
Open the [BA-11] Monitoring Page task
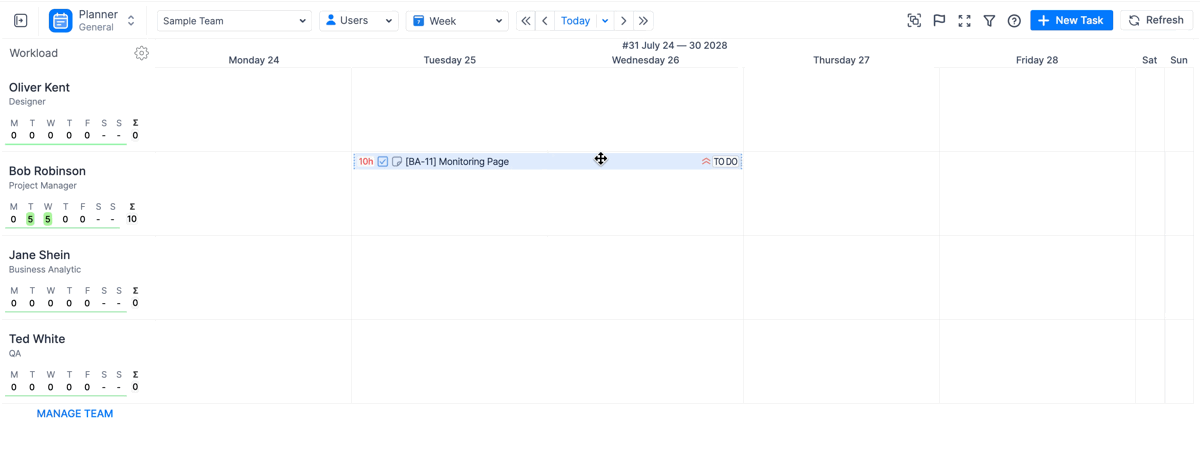click(x=457, y=161)
